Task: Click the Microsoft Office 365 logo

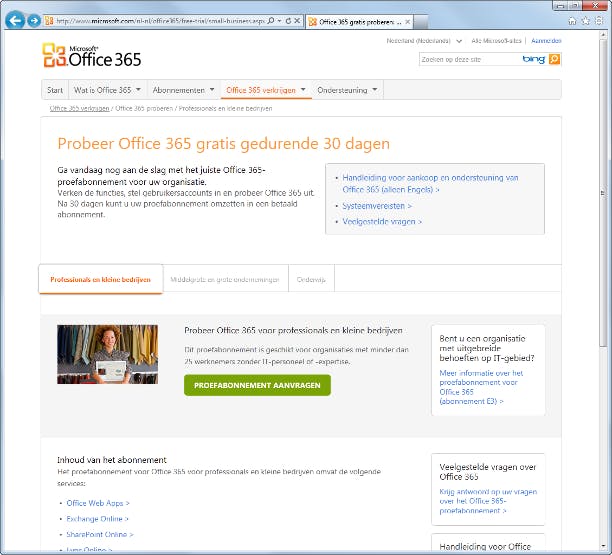Action: pos(92,55)
